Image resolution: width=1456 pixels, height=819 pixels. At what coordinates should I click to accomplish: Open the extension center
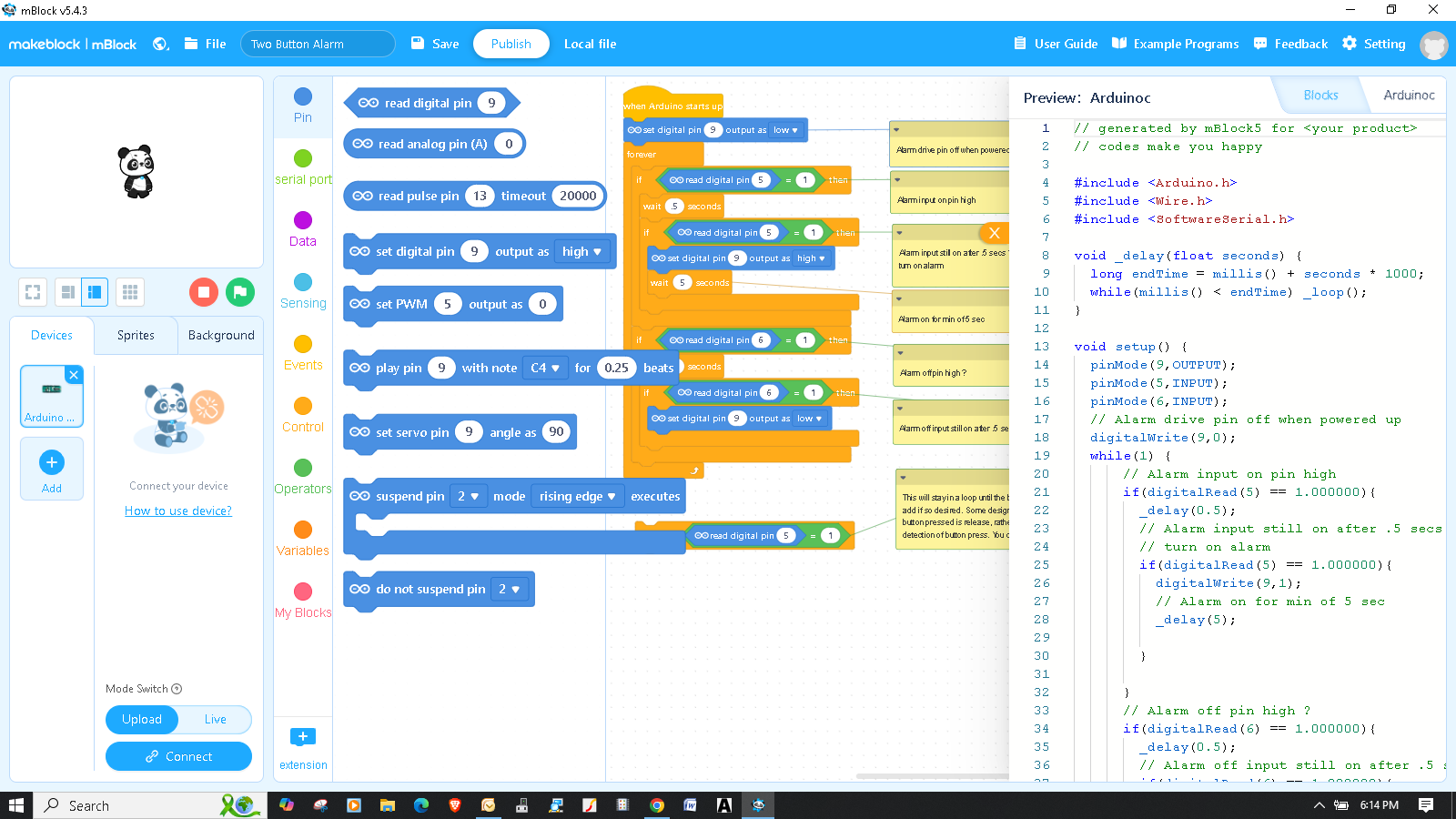[303, 749]
